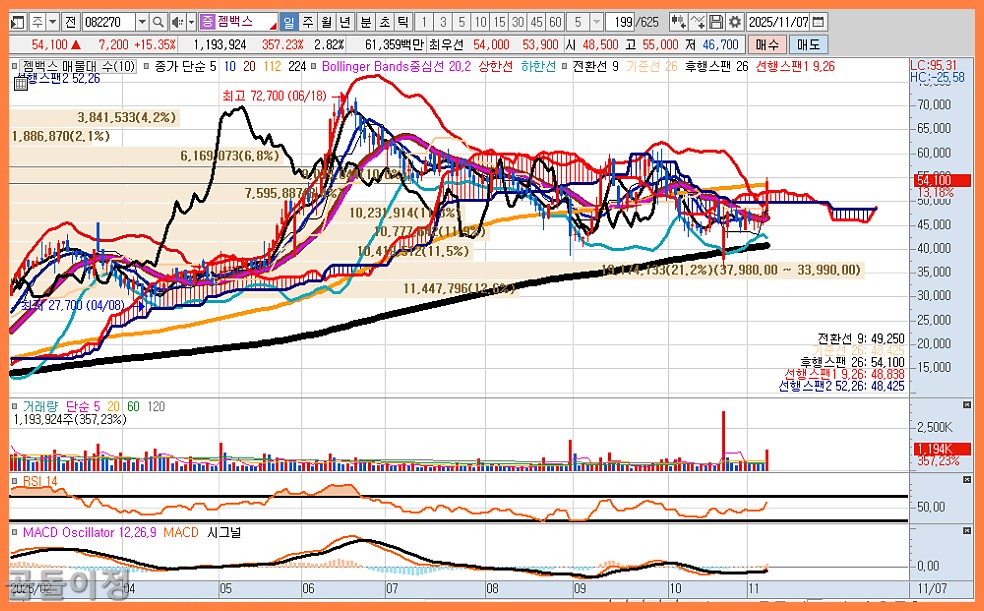This screenshot has width=984, height=611.
Task: Click the 최고 72,700 (06/18) high marker
Action: coord(275,96)
